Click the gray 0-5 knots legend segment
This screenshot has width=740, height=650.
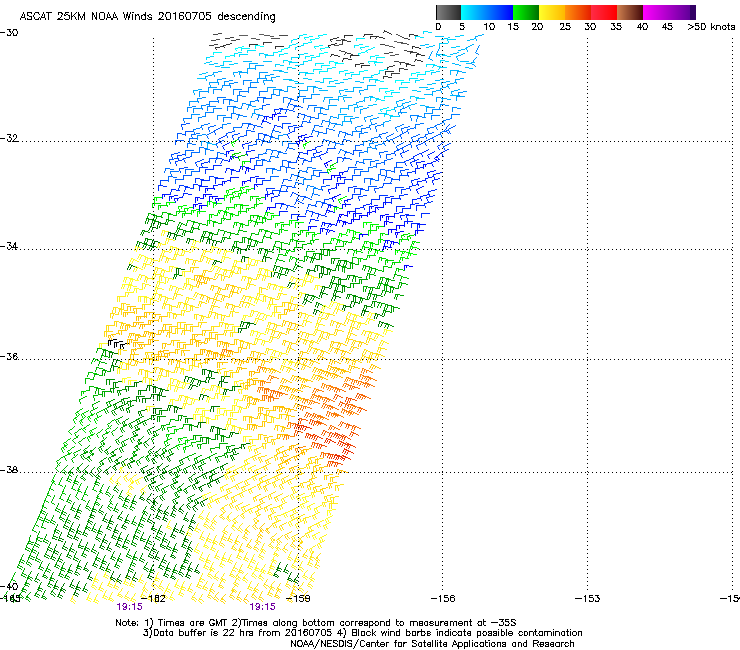tap(448, 12)
